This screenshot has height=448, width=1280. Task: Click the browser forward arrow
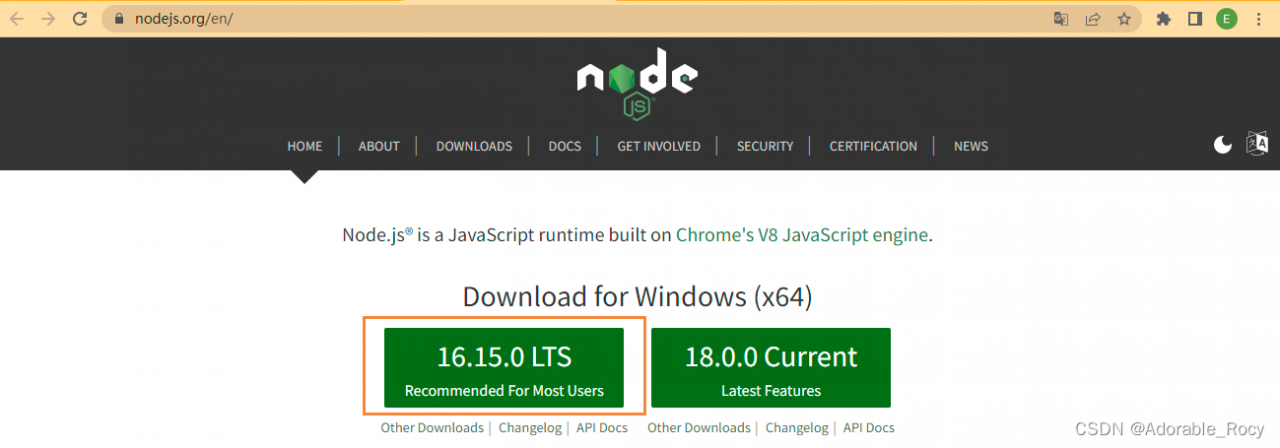48,19
